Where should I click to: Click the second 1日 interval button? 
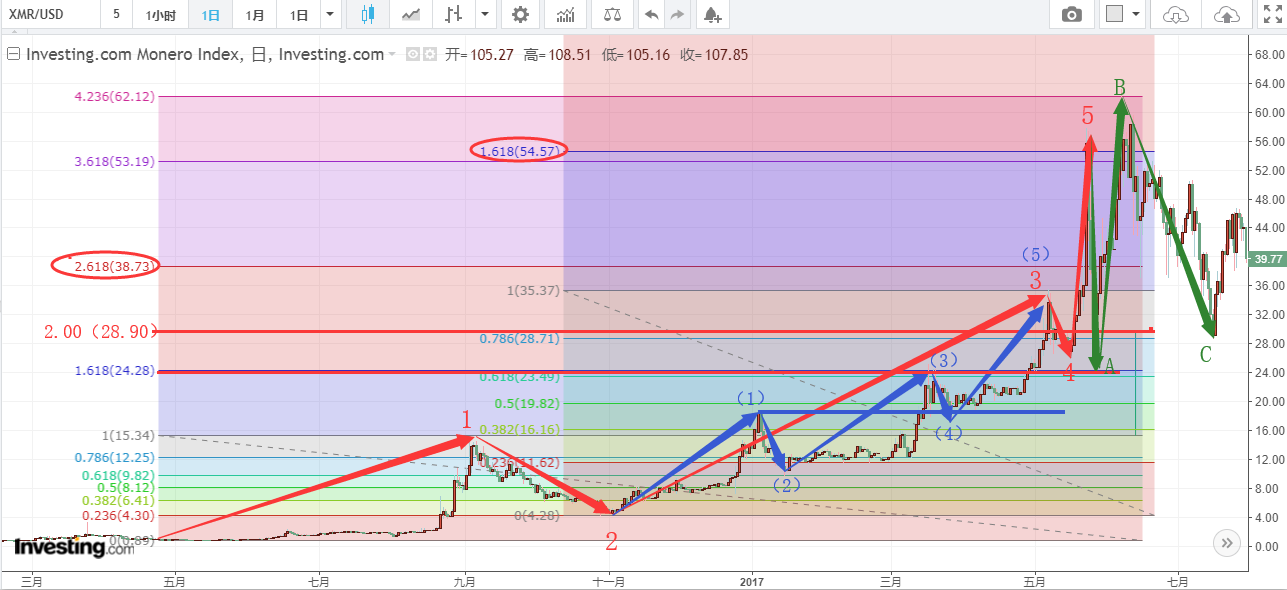point(299,15)
